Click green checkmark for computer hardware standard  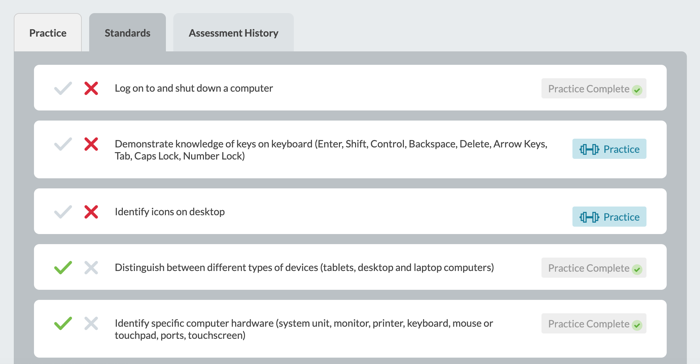click(x=63, y=323)
